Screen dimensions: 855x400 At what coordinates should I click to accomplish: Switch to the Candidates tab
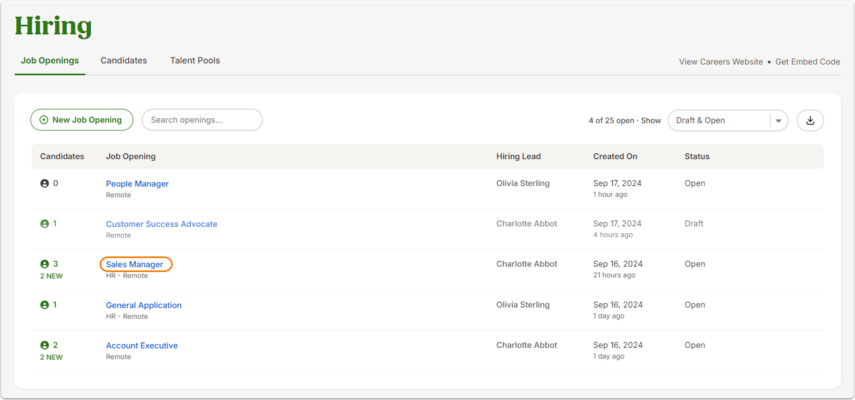124,60
